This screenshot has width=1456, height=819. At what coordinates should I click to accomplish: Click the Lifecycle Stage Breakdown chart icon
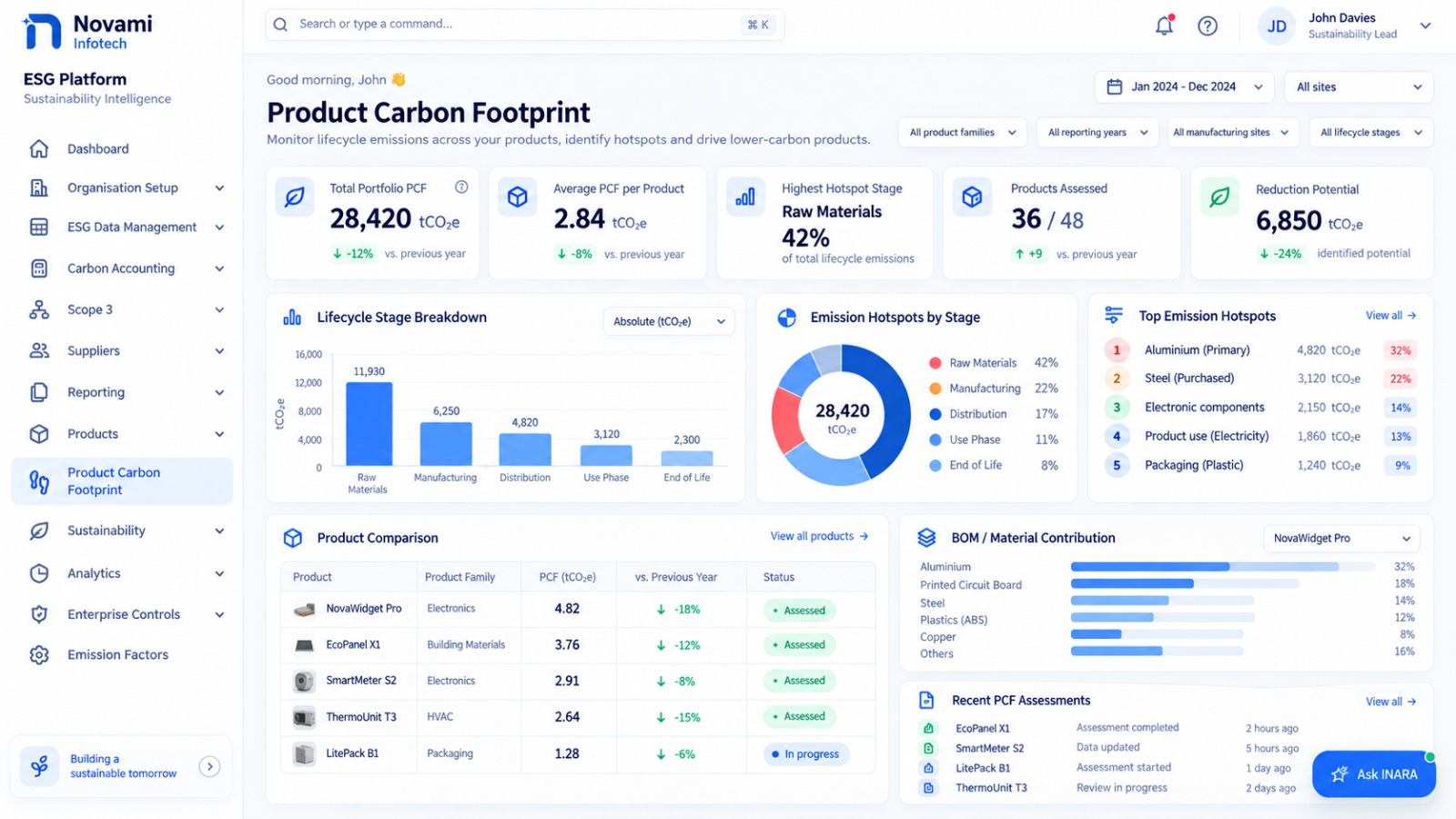pos(292,317)
